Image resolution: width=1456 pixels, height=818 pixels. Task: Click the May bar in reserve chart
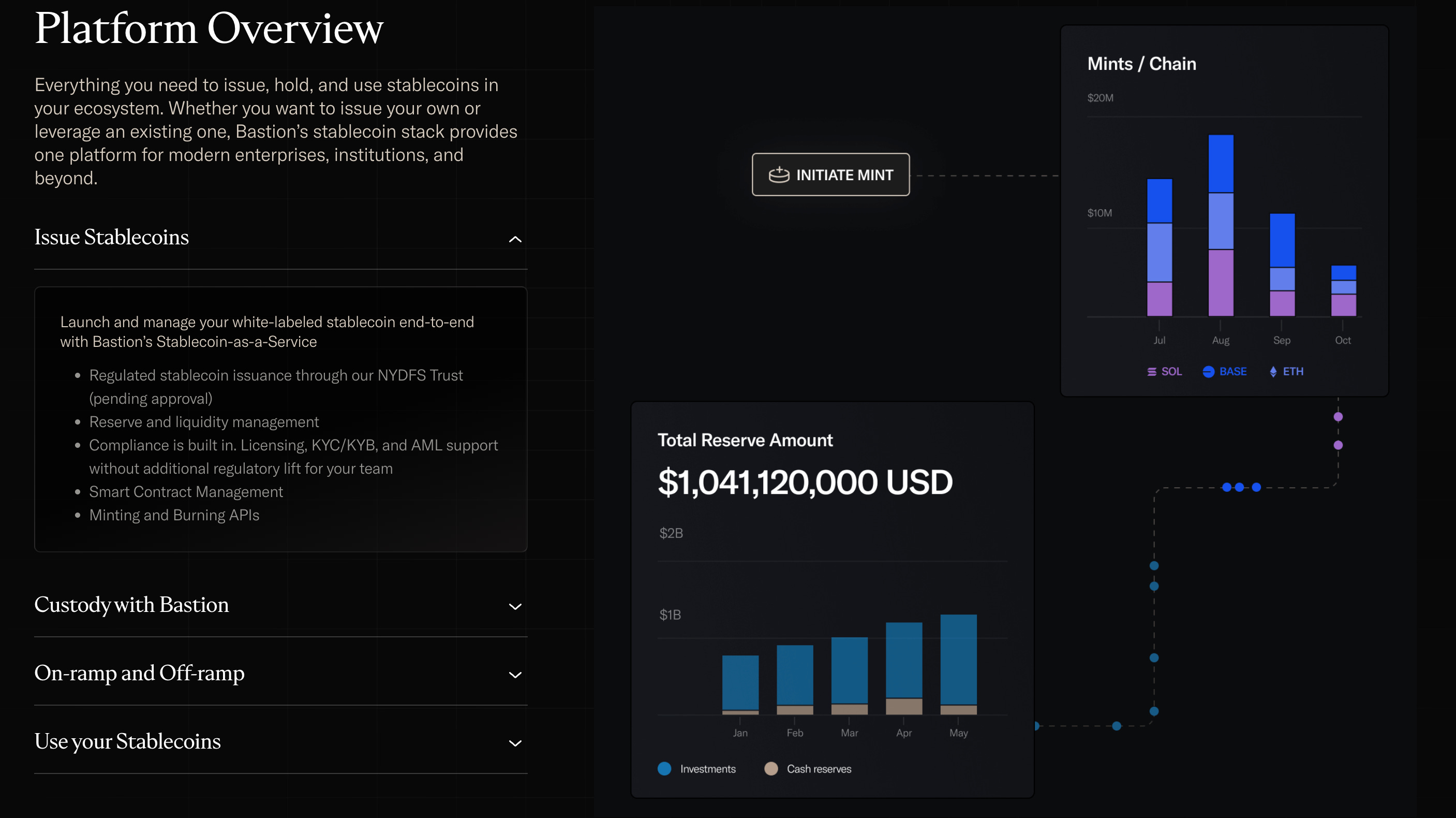click(x=958, y=664)
